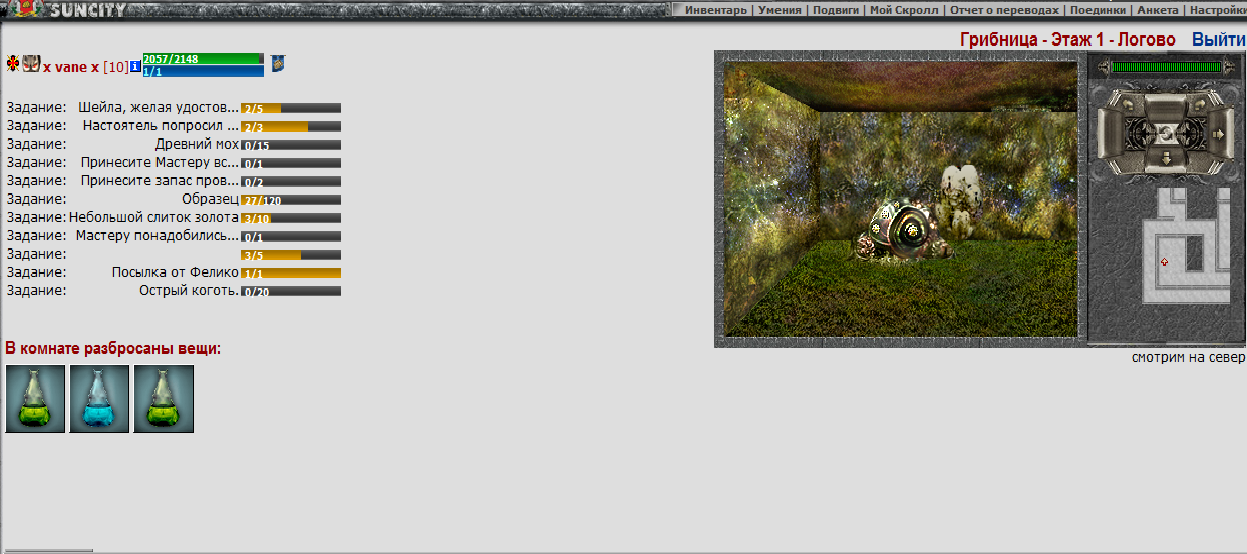Click the 2/3 quest progress bar
The image size is (1247, 554).
(291, 126)
